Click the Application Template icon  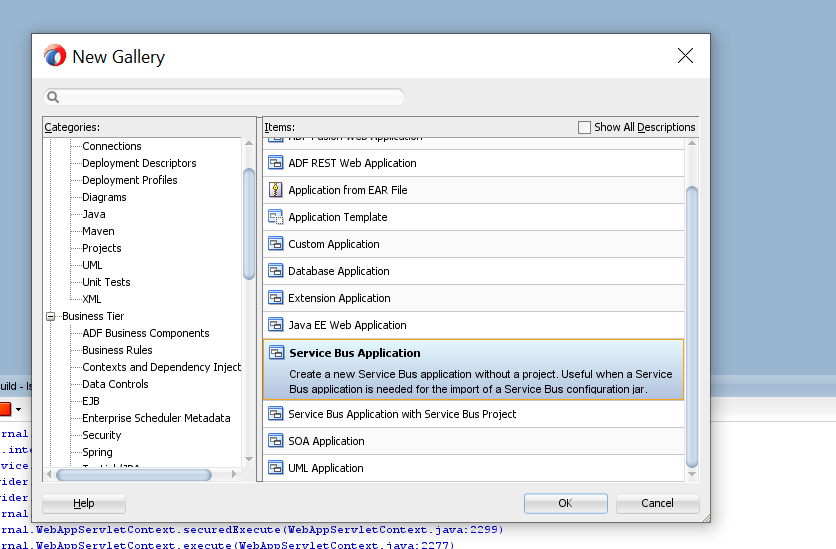pyautogui.click(x=276, y=217)
